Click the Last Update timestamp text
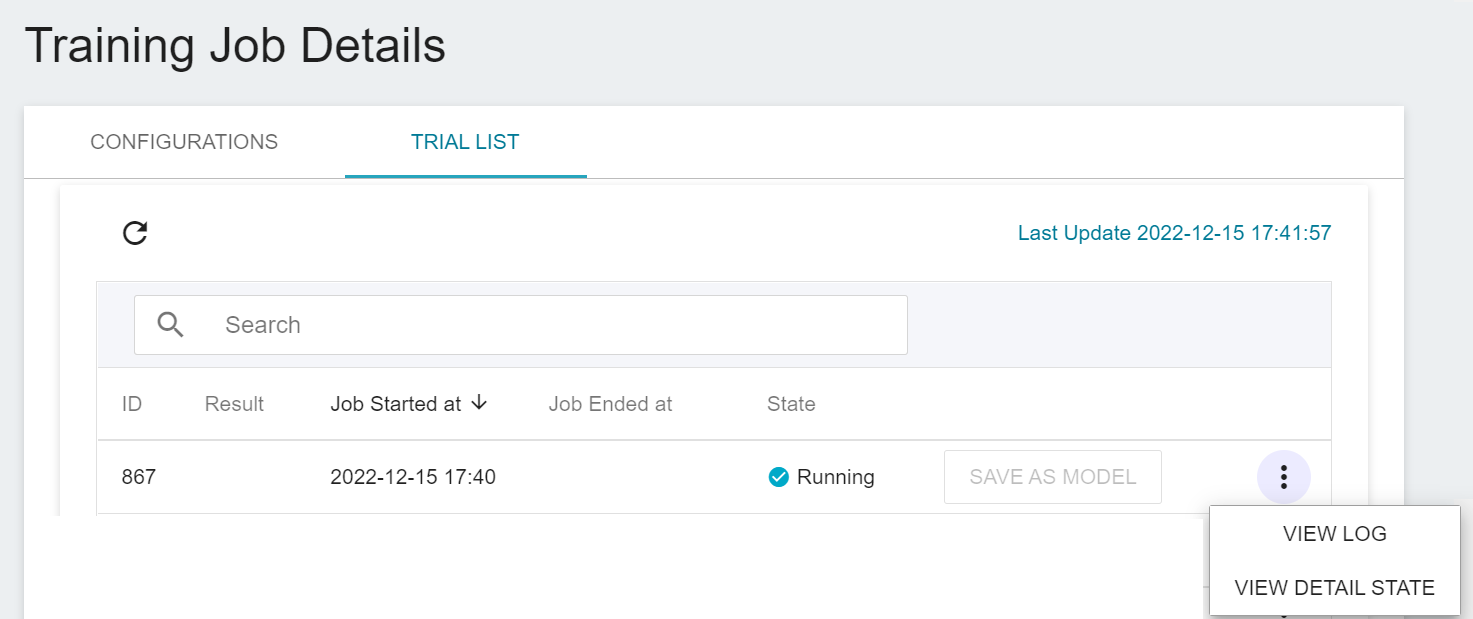Image resolution: width=1473 pixels, height=619 pixels. coord(1174,234)
